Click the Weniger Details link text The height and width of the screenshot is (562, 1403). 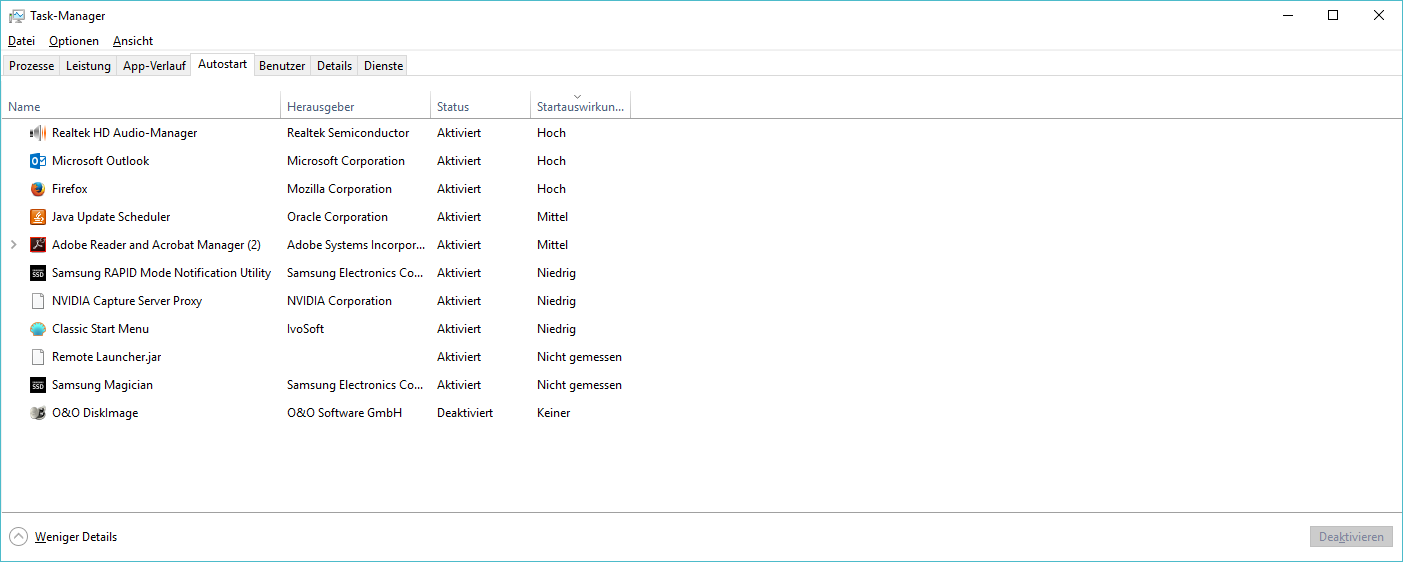(76, 537)
